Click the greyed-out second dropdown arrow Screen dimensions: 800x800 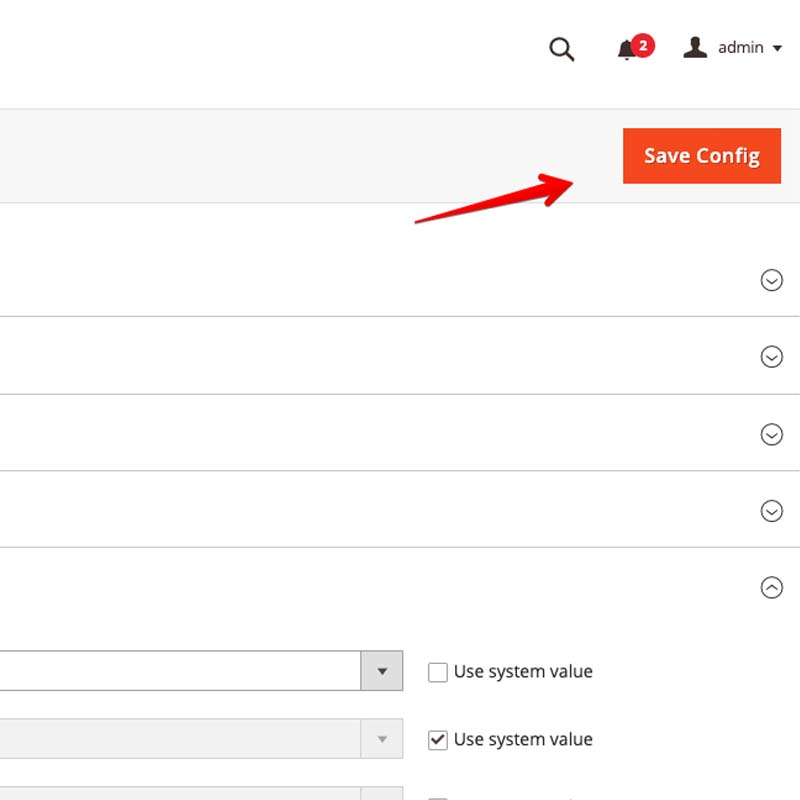[382, 739]
